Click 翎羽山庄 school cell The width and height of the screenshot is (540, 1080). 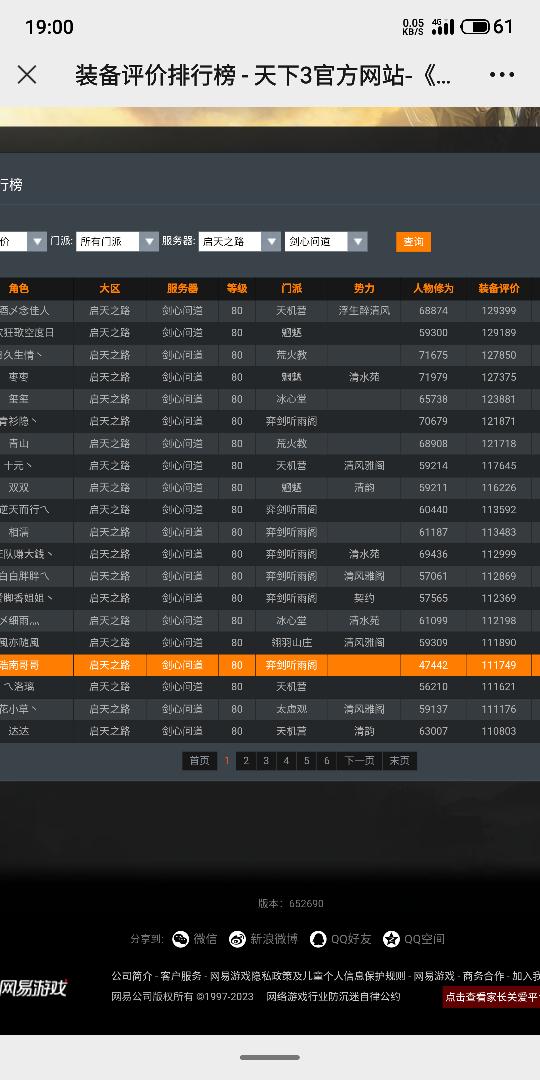point(291,643)
